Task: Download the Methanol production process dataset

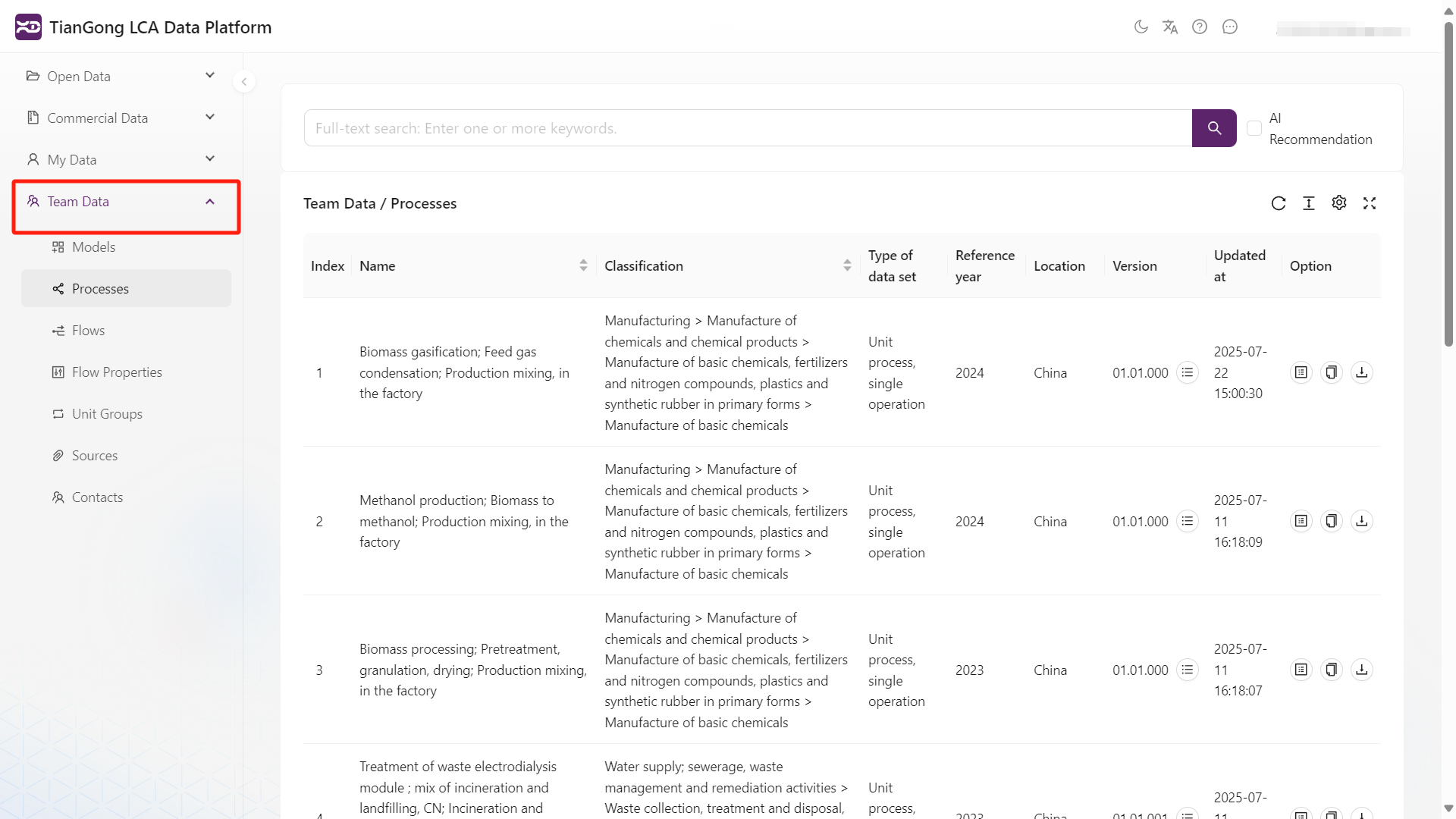Action: [x=1362, y=521]
